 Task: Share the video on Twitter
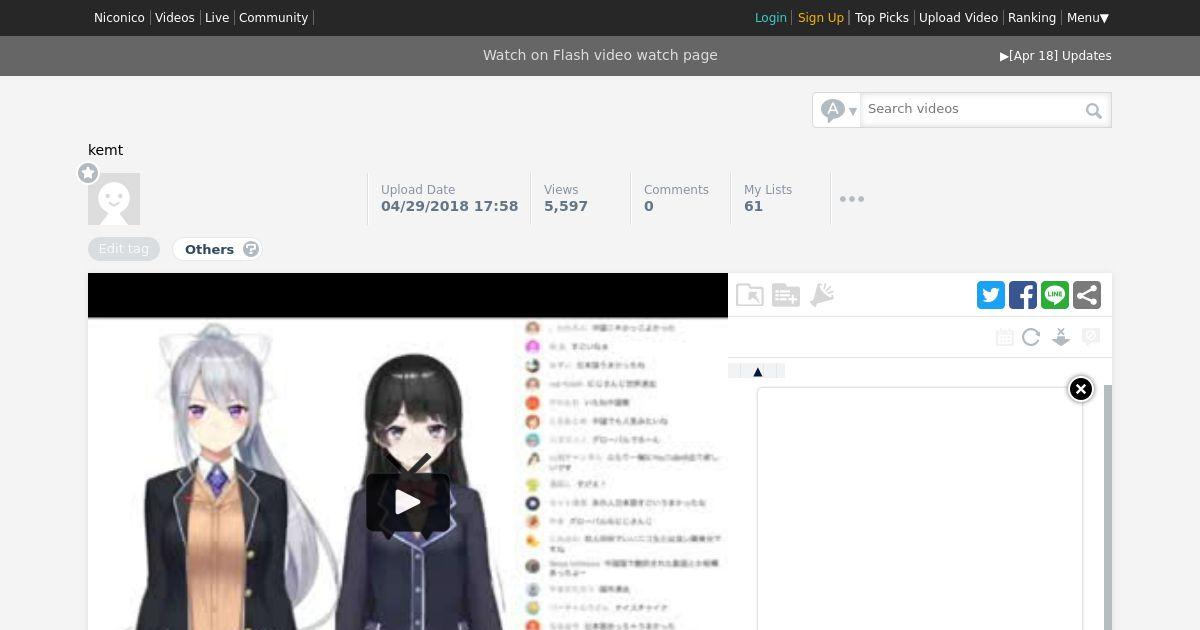pos(991,295)
